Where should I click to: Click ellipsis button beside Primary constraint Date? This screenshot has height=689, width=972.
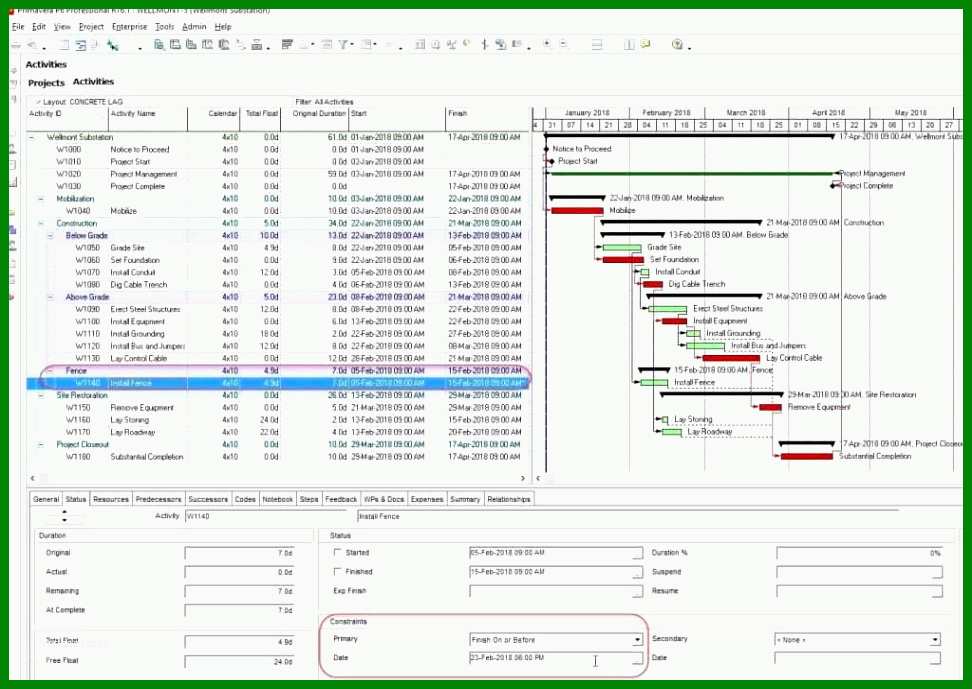pyautogui.click(x=637, y=659)
